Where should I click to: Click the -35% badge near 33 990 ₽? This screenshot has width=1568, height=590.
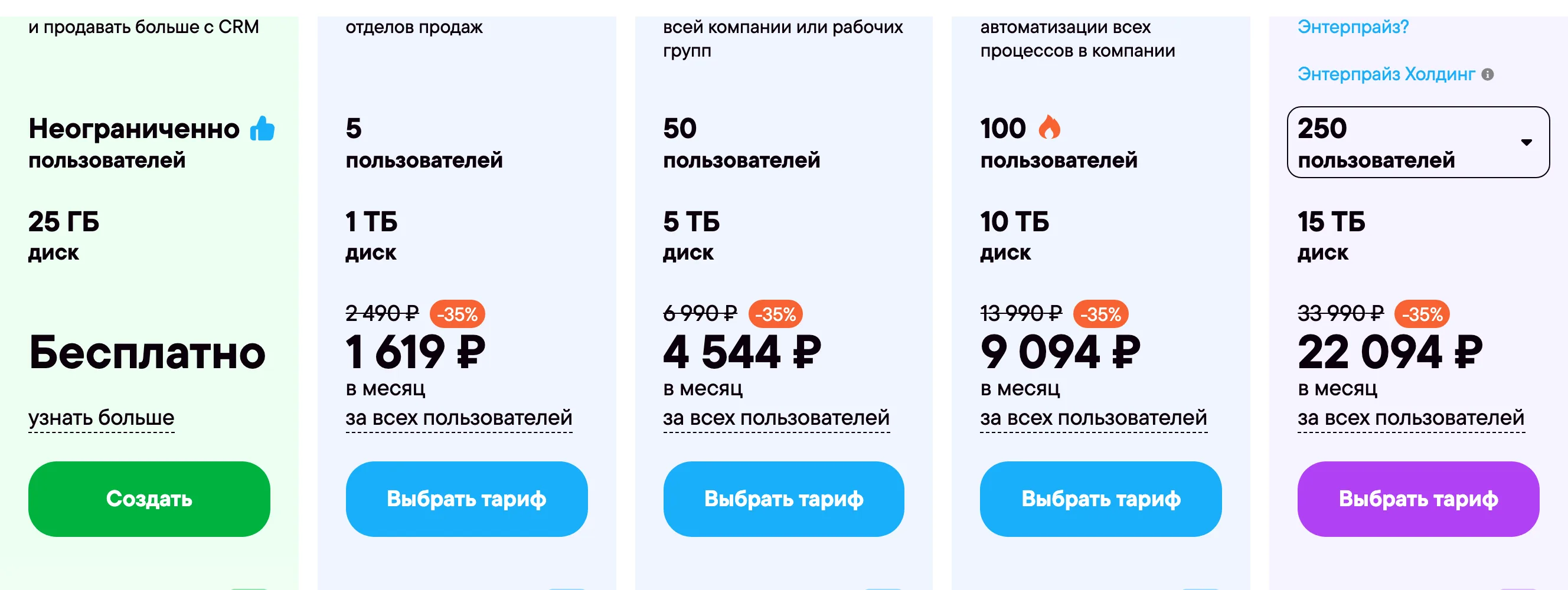tap(1422, 314)
